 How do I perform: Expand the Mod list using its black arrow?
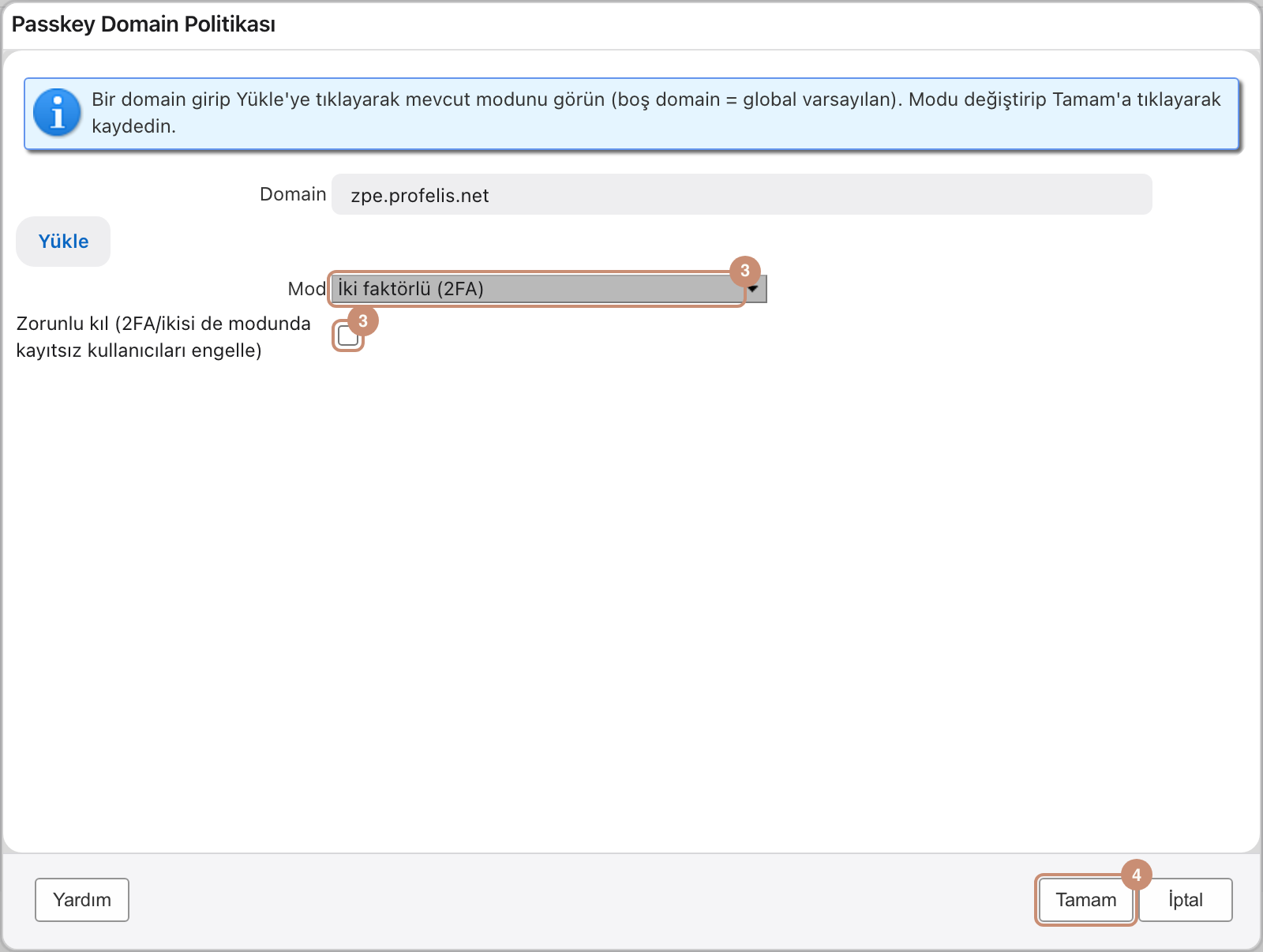754,289
